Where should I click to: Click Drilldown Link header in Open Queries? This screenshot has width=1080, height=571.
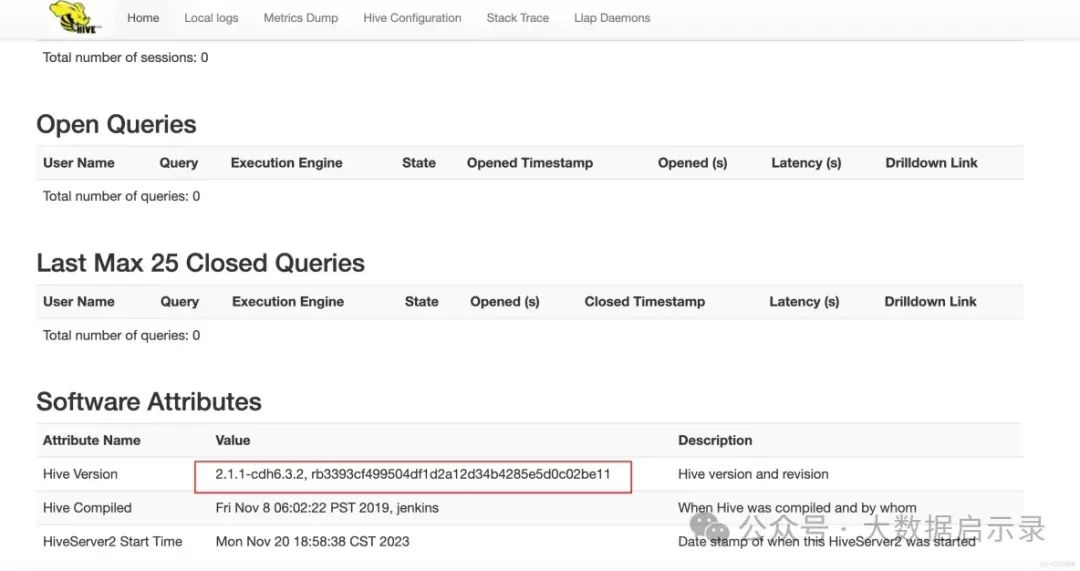click(x=931, y=163)
